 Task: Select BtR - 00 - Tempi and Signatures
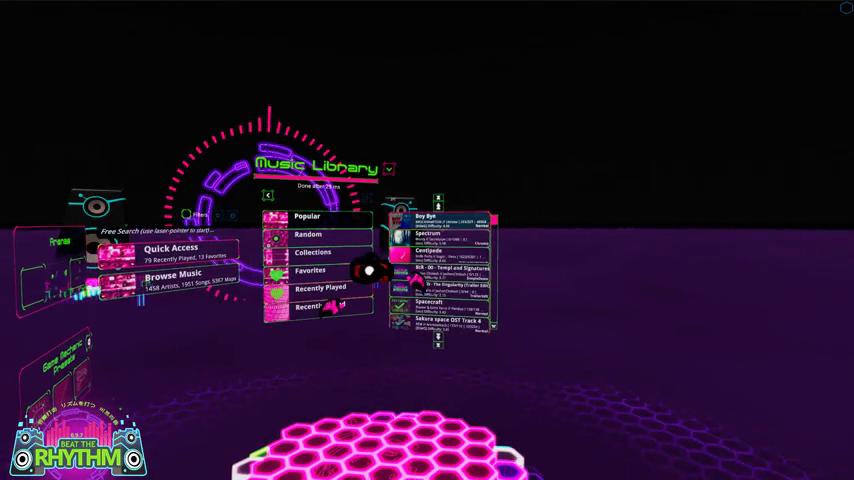pos(440,272)
